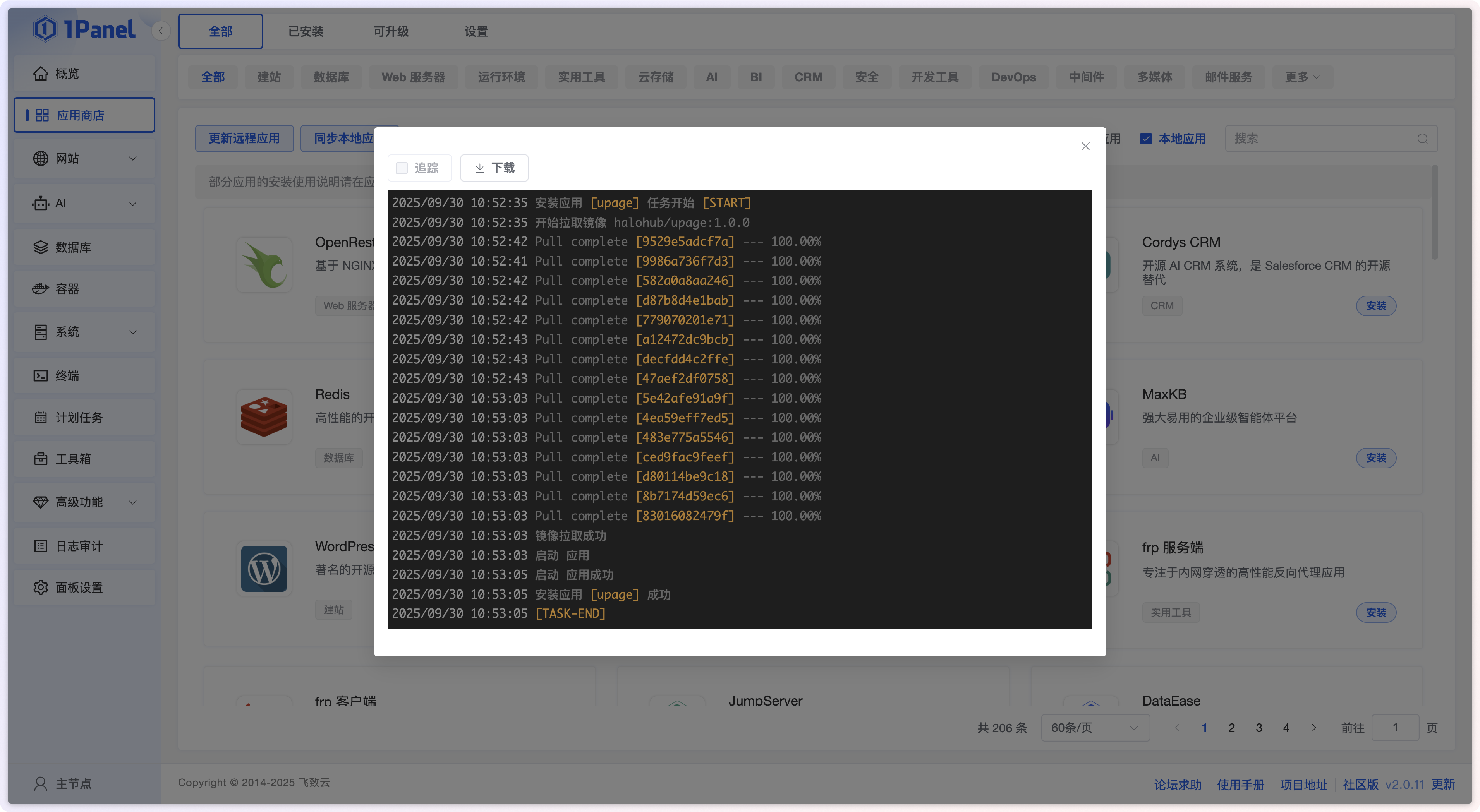Collapse sidebar with the arrow icon near logo
This screenshot has height=812, width=1480.
click(x=161, y=31)
